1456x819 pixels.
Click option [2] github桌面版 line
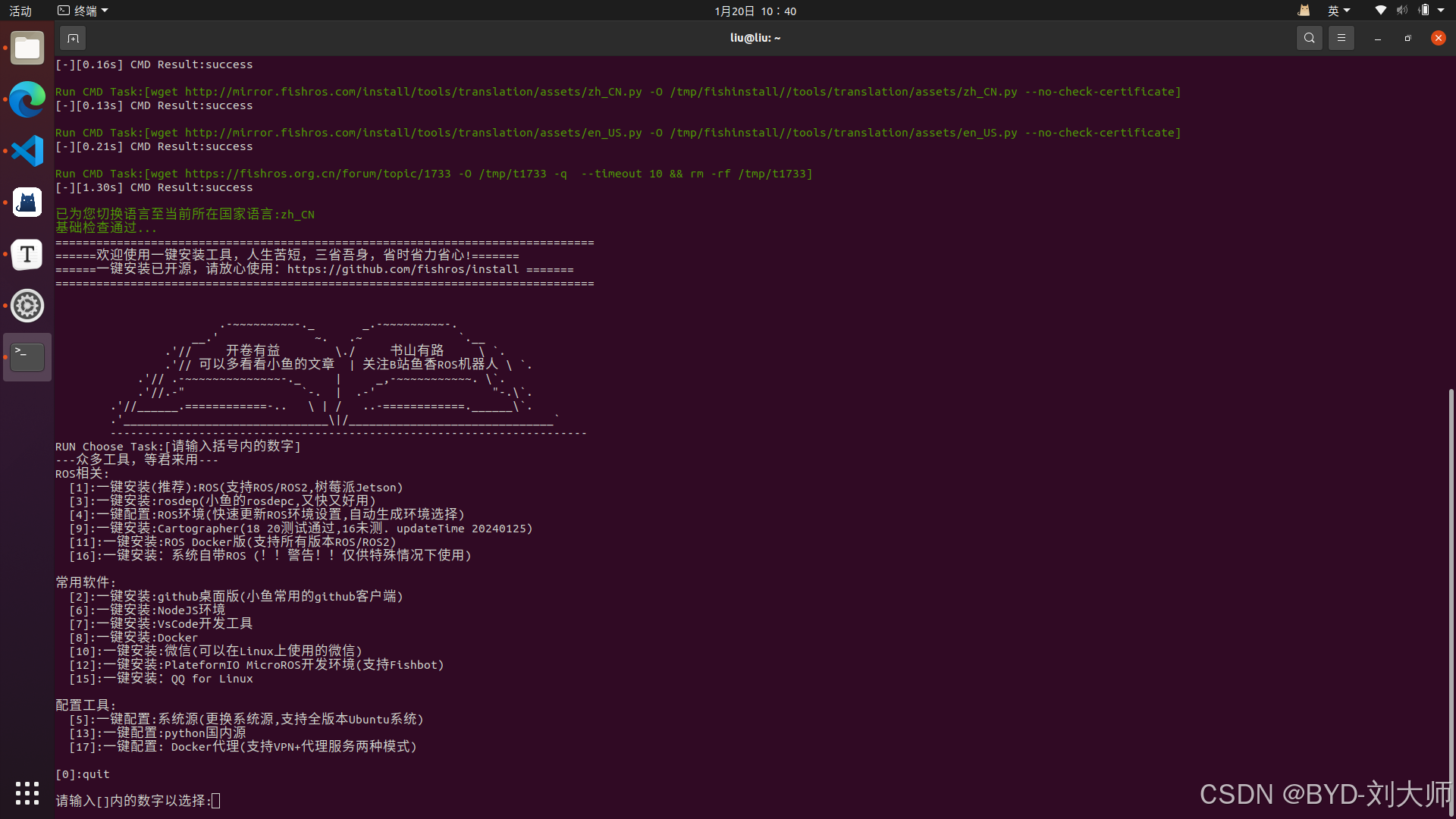pos(236,597)
